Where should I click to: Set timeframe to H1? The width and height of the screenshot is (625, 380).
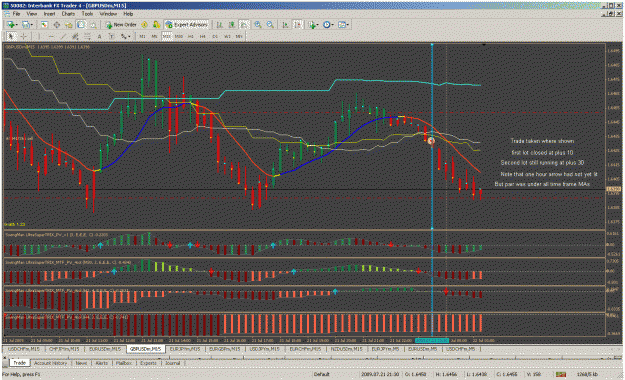[x=191, y=36]
